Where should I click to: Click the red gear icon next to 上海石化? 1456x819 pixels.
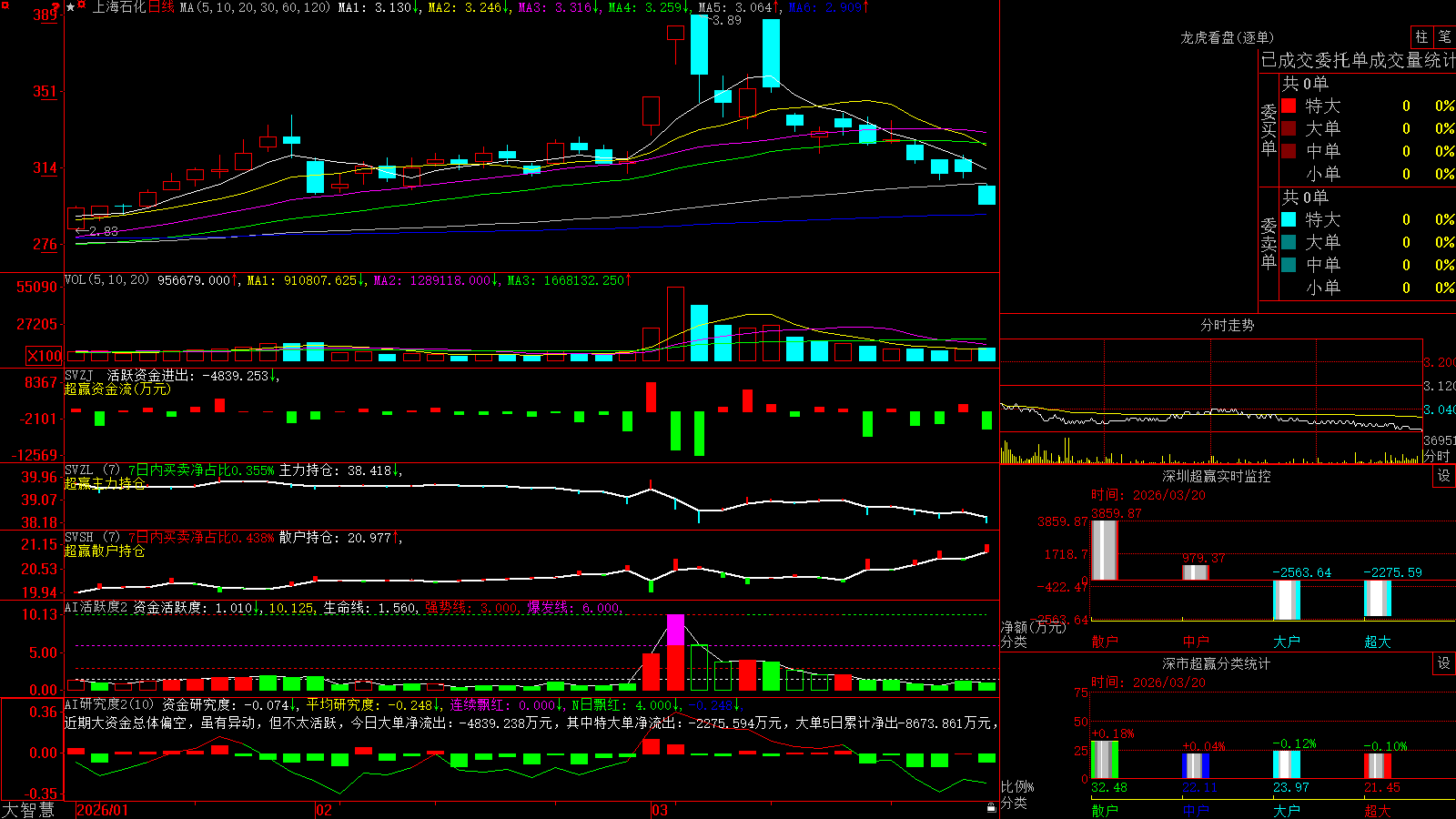tap(82, 6)
